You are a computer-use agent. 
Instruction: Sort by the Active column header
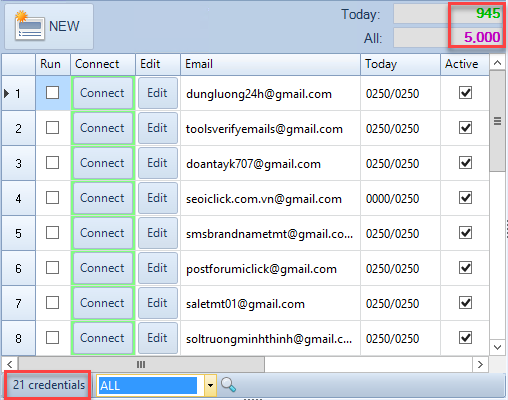point(465,64)
